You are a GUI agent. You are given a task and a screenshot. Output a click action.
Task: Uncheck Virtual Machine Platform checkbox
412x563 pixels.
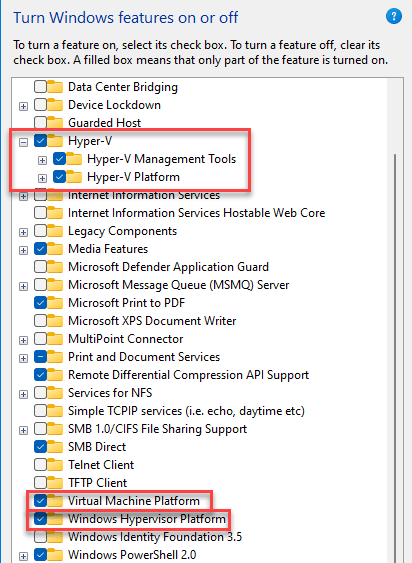(40, 501)
